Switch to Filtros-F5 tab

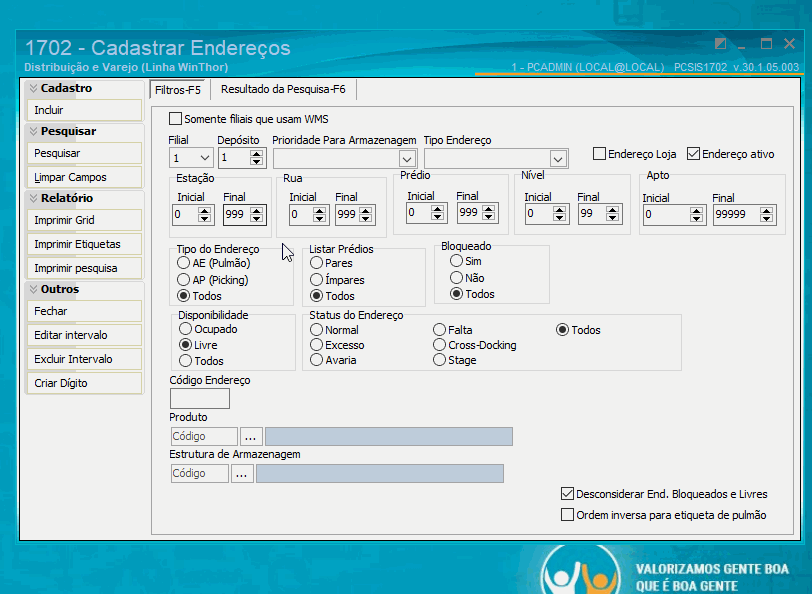click(178, 90)
